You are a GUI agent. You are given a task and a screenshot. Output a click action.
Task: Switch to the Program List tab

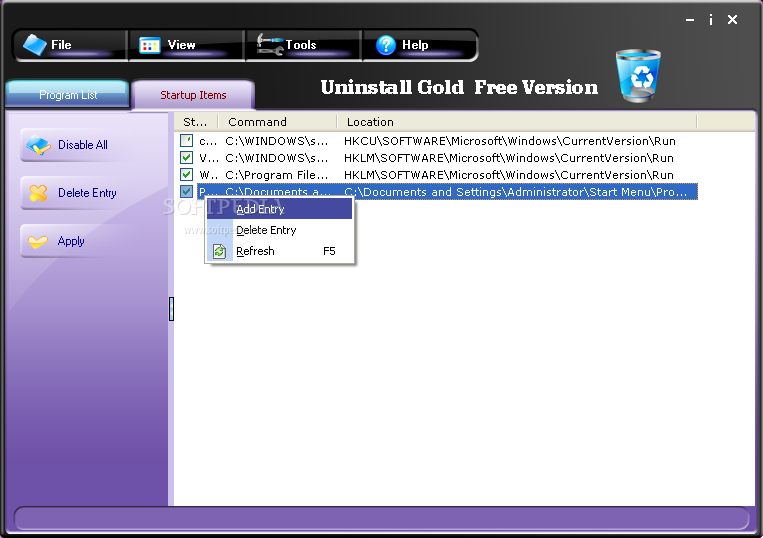(68, 94)
